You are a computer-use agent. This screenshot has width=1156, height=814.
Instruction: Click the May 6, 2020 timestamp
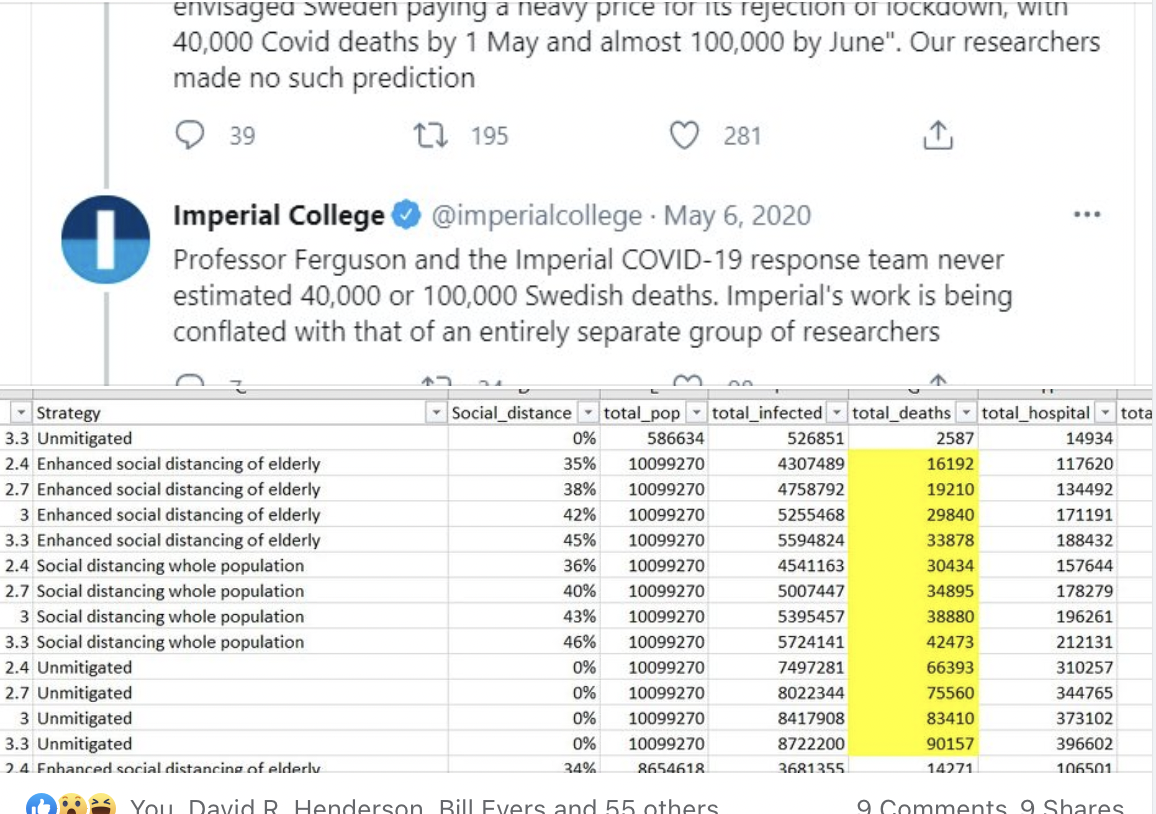738,215
